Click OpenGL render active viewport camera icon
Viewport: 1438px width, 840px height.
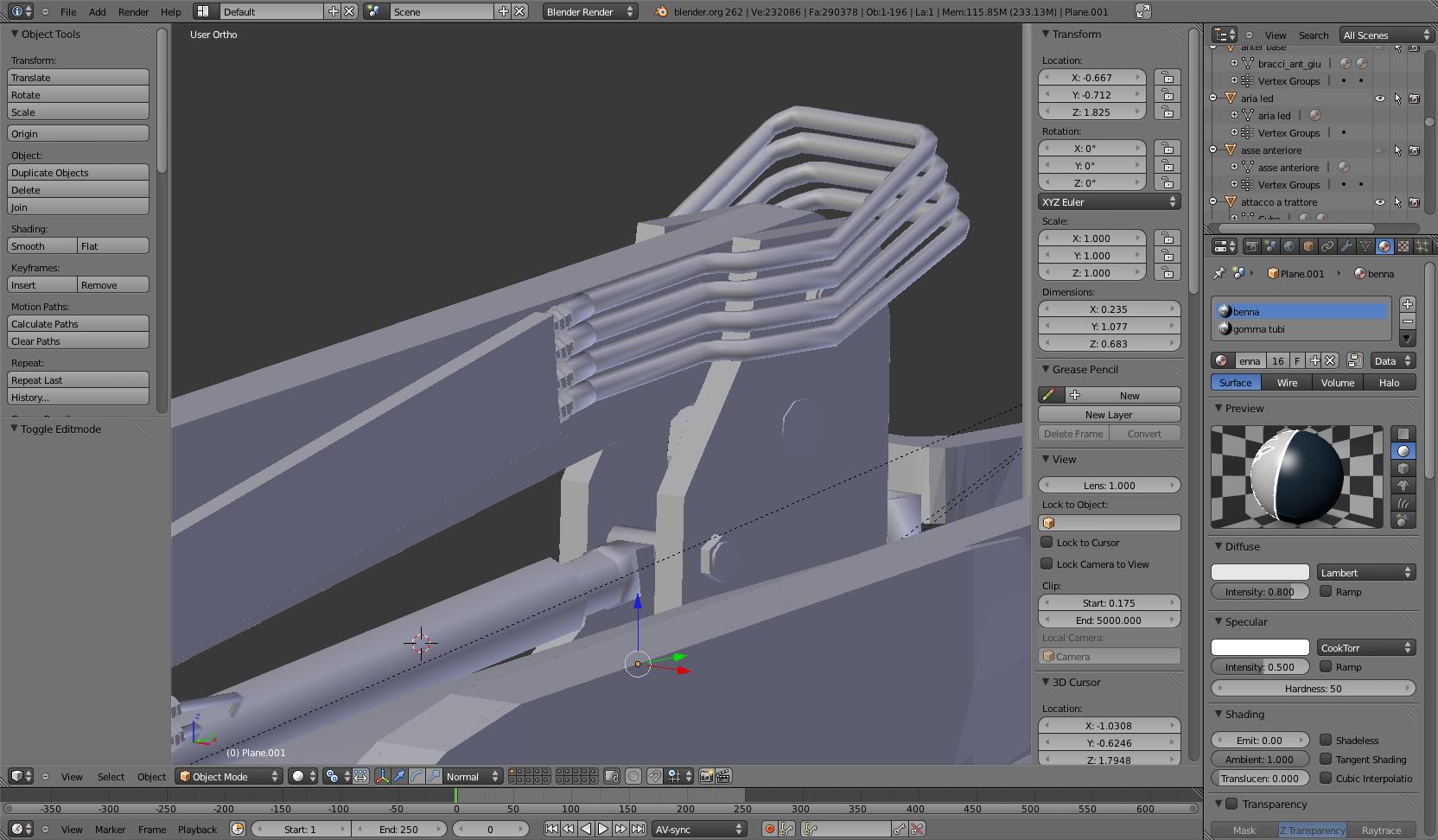coord(706,776)
